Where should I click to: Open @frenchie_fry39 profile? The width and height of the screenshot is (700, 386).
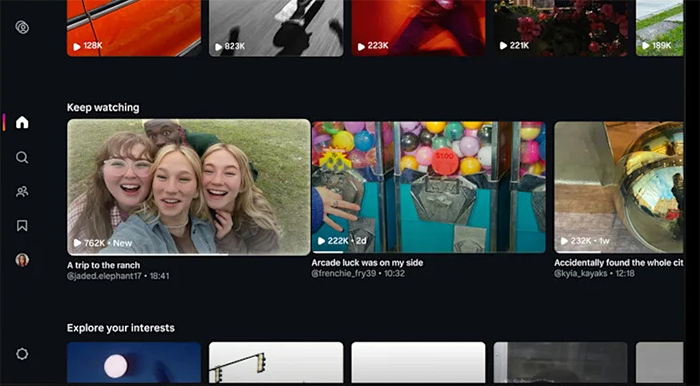pyautogui.click(x=344, y=274)
